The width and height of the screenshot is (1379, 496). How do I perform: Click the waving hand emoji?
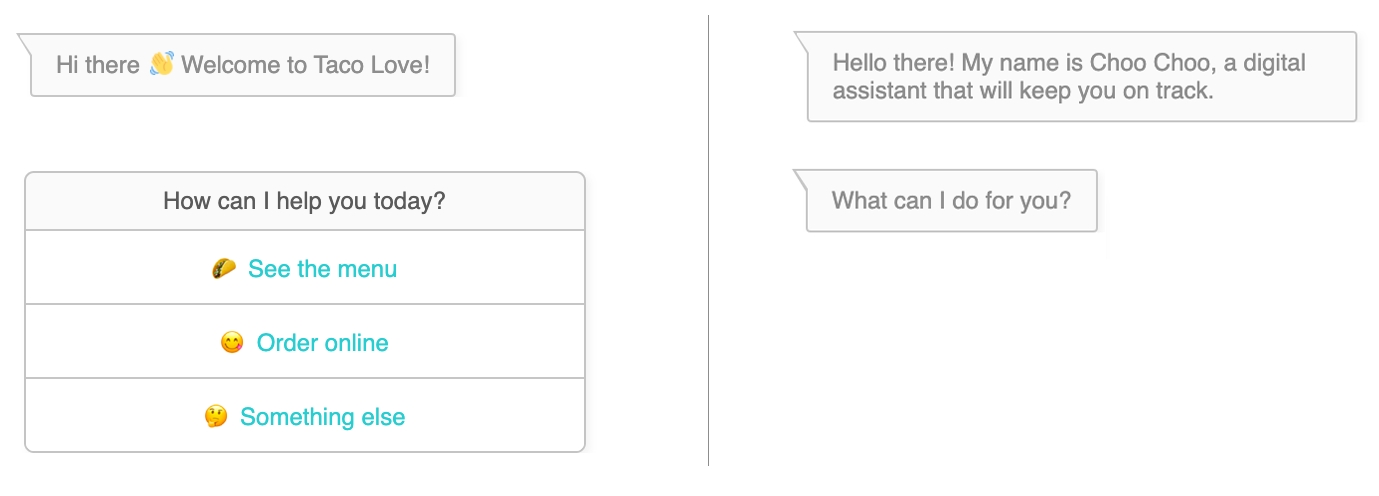(x=161, y=65)
